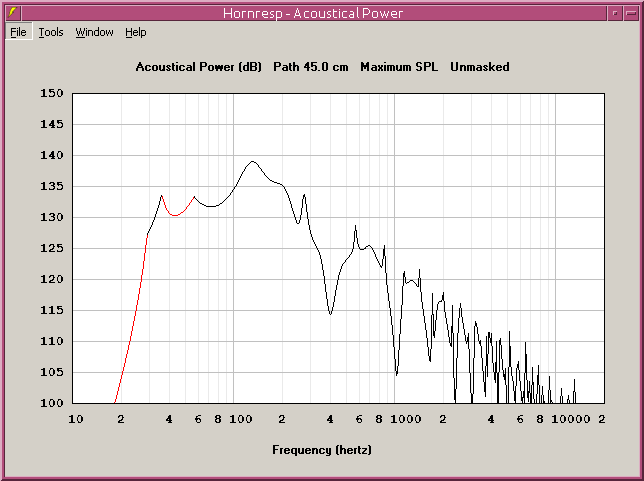Viewport: 644px width, 481px height.
Task: Click the 'Frequency (hertz)' axis label
Action: click(x=322, y=450)
